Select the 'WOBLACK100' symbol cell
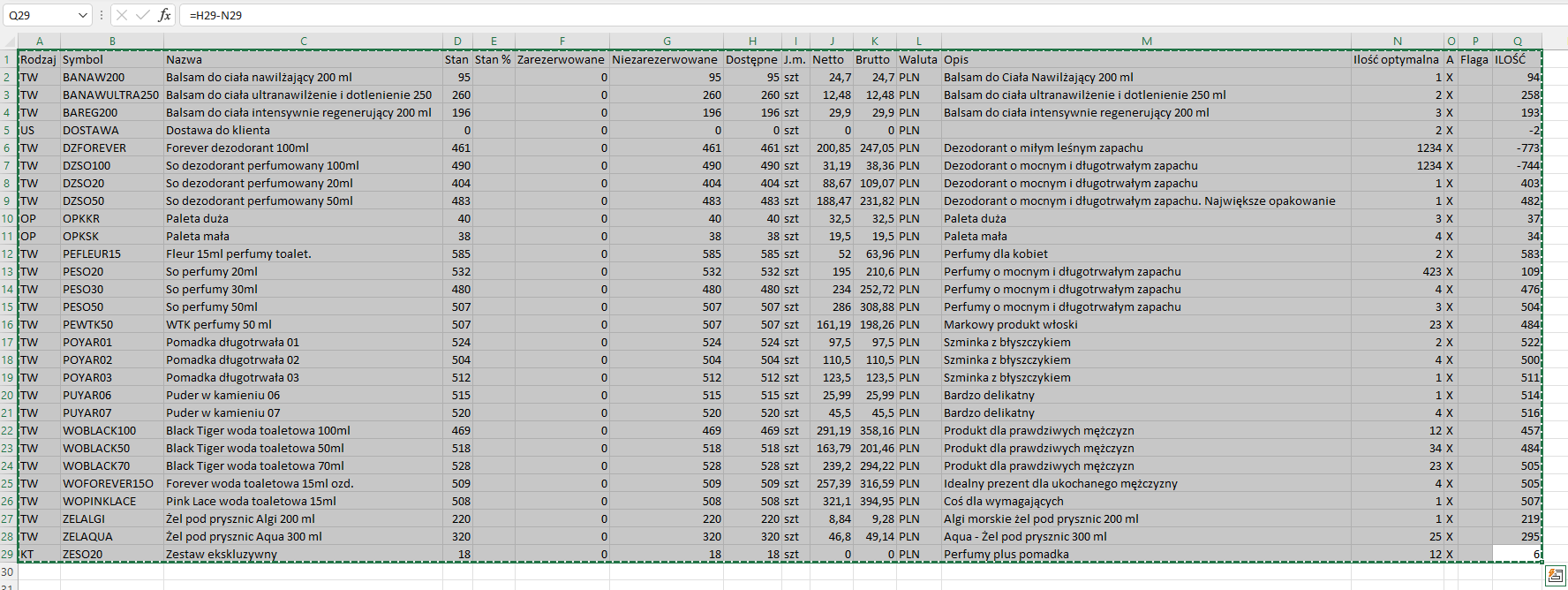This screenshot has height=590, width=1568. tap(112, 430)
